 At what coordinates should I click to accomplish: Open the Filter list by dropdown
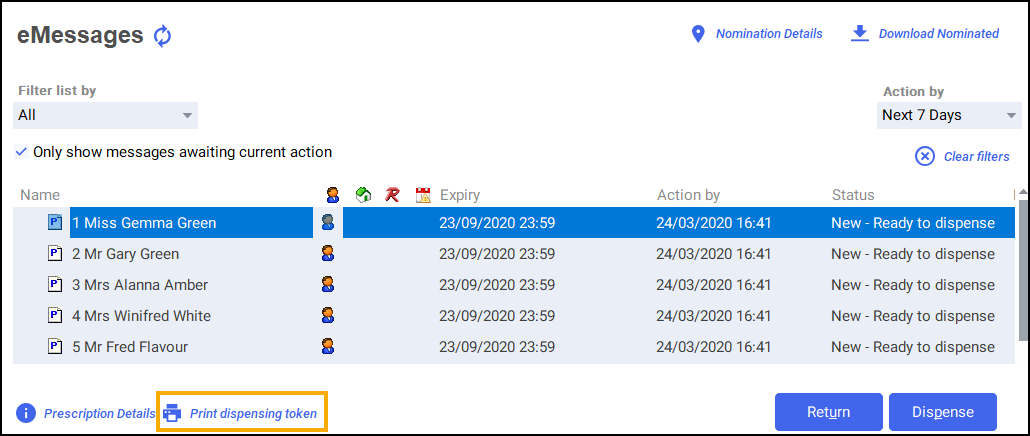click(x=106, y=115)
